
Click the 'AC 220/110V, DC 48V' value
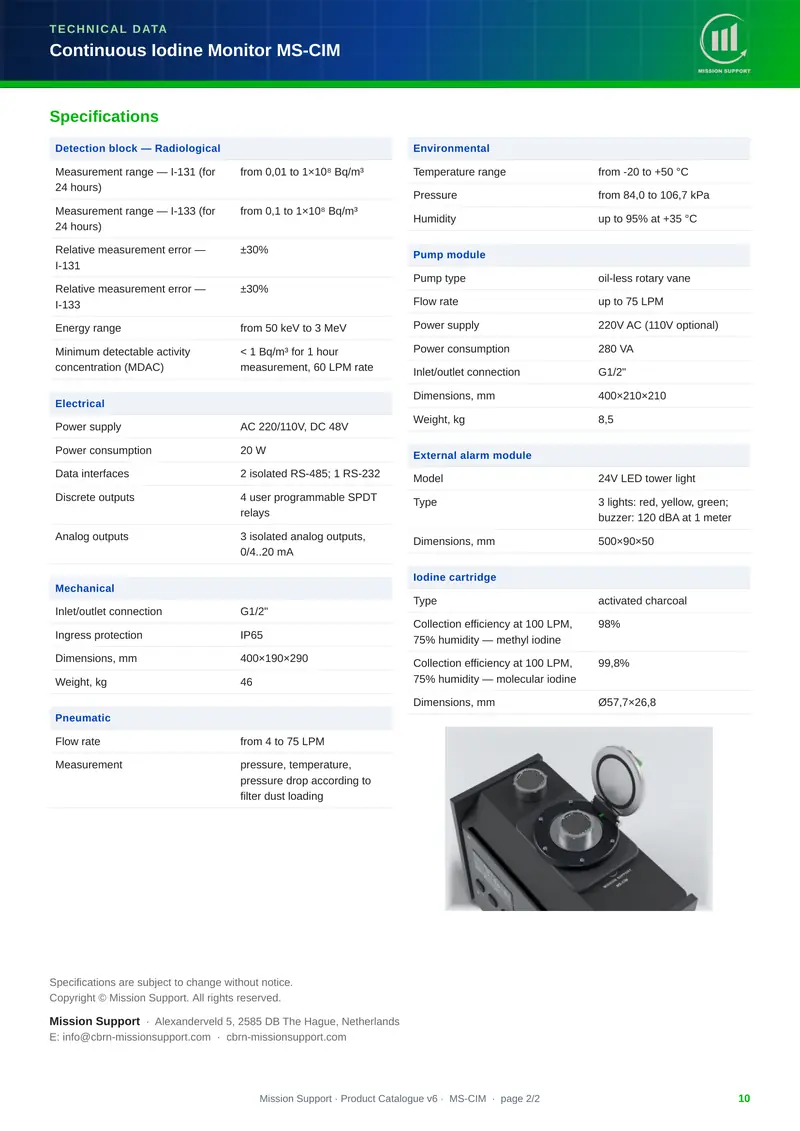[294, 426]
